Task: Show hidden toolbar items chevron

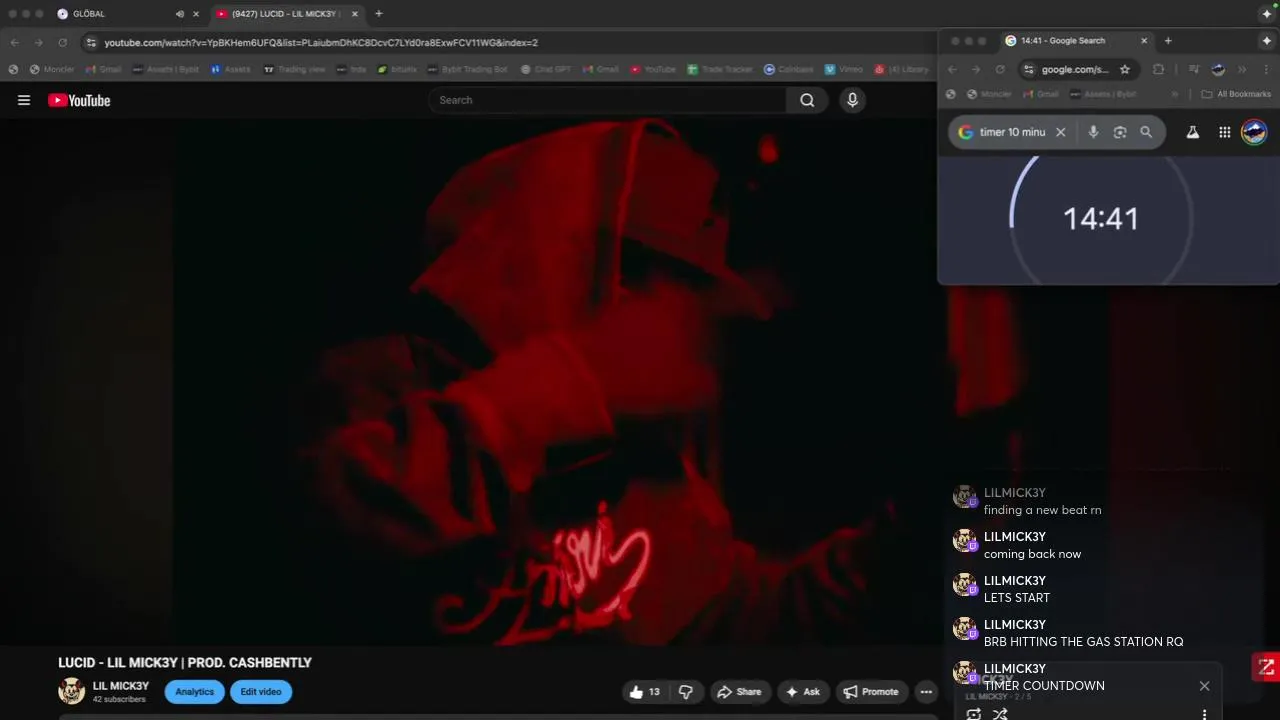Action: pos(1242,70)
